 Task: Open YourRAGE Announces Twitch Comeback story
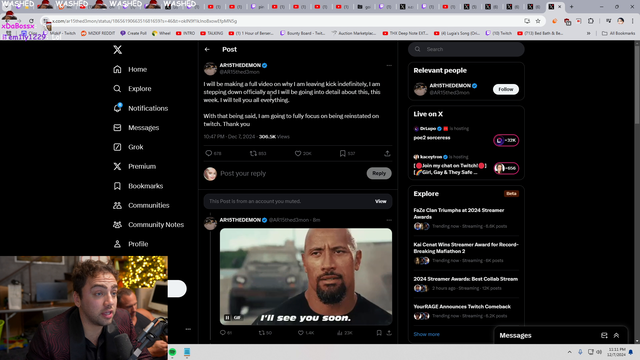click(466, 311)
